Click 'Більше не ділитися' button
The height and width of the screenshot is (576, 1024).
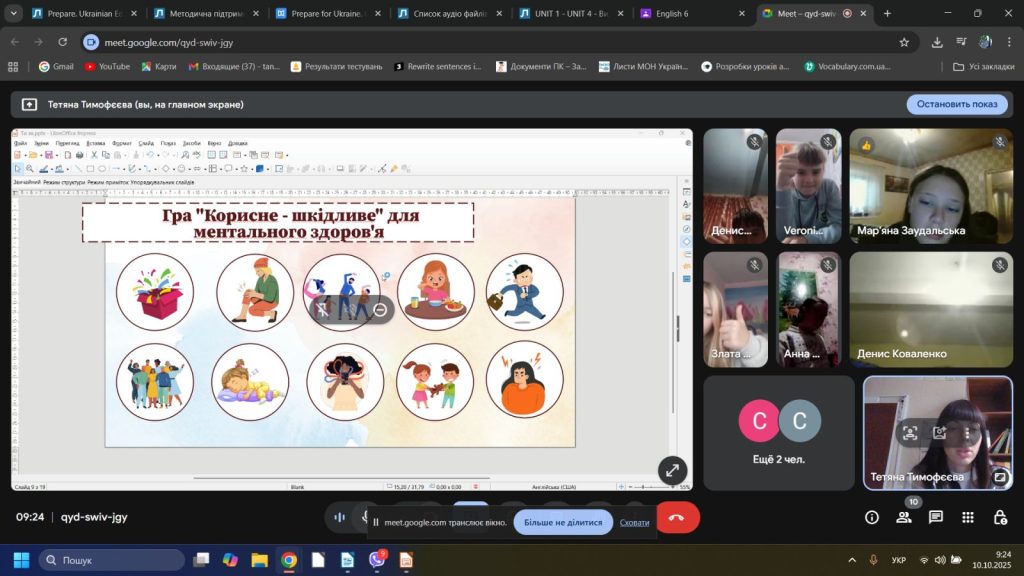561,522
